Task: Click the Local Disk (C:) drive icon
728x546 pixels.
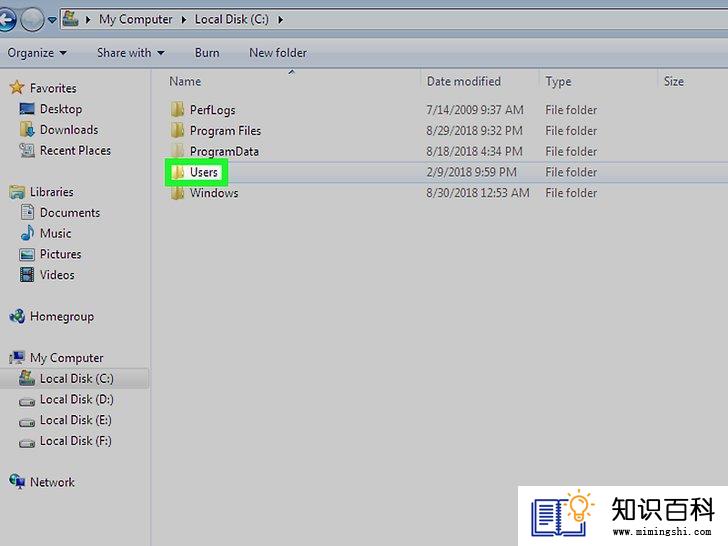Action: (x=27, y=378)
